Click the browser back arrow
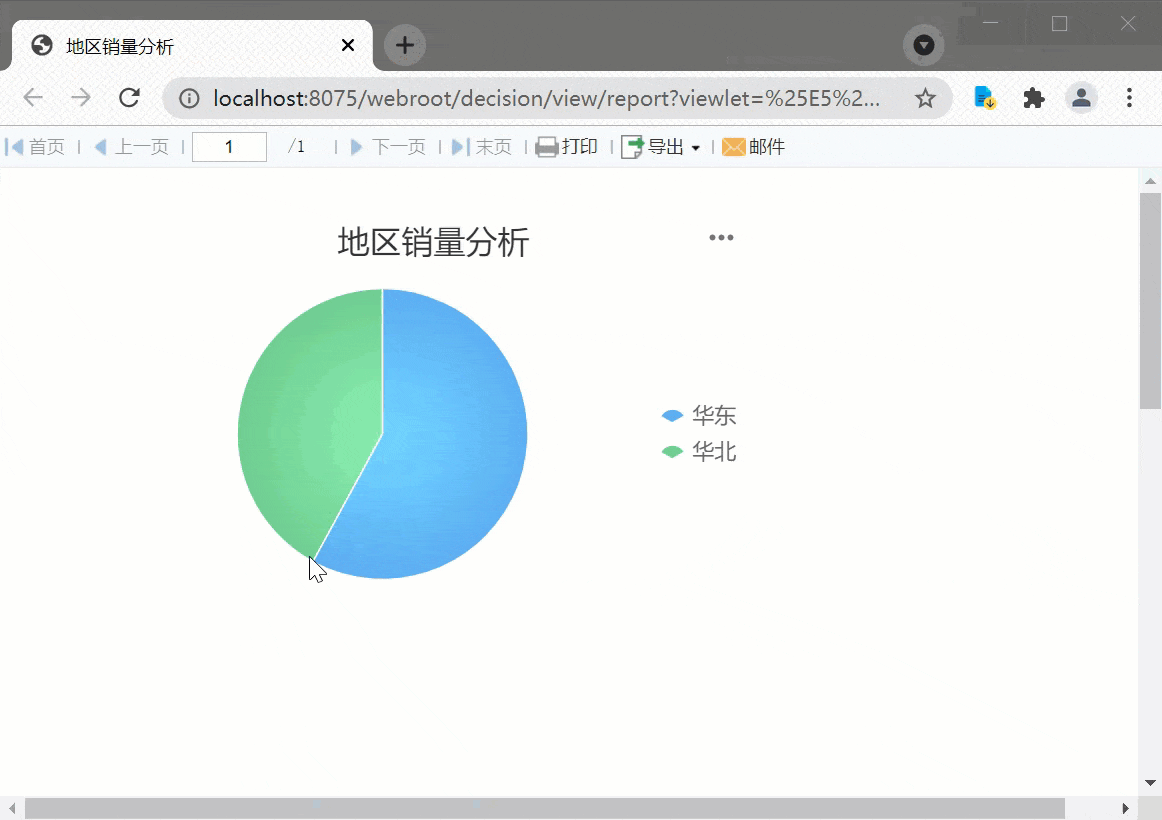The height and width of the screenshot is (820, 1162). coord(33,98)
